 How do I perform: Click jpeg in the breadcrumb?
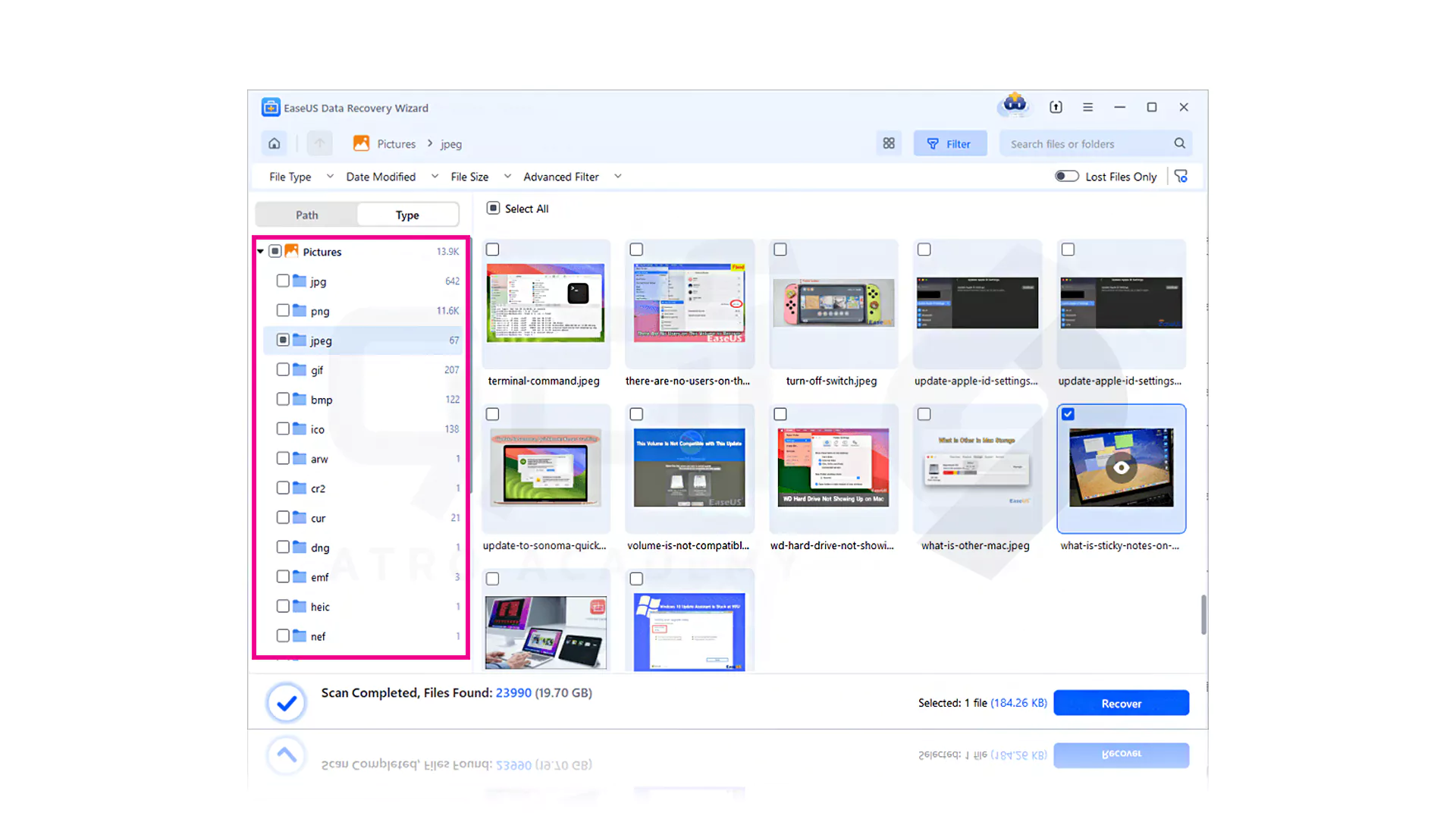pos(451,144)
